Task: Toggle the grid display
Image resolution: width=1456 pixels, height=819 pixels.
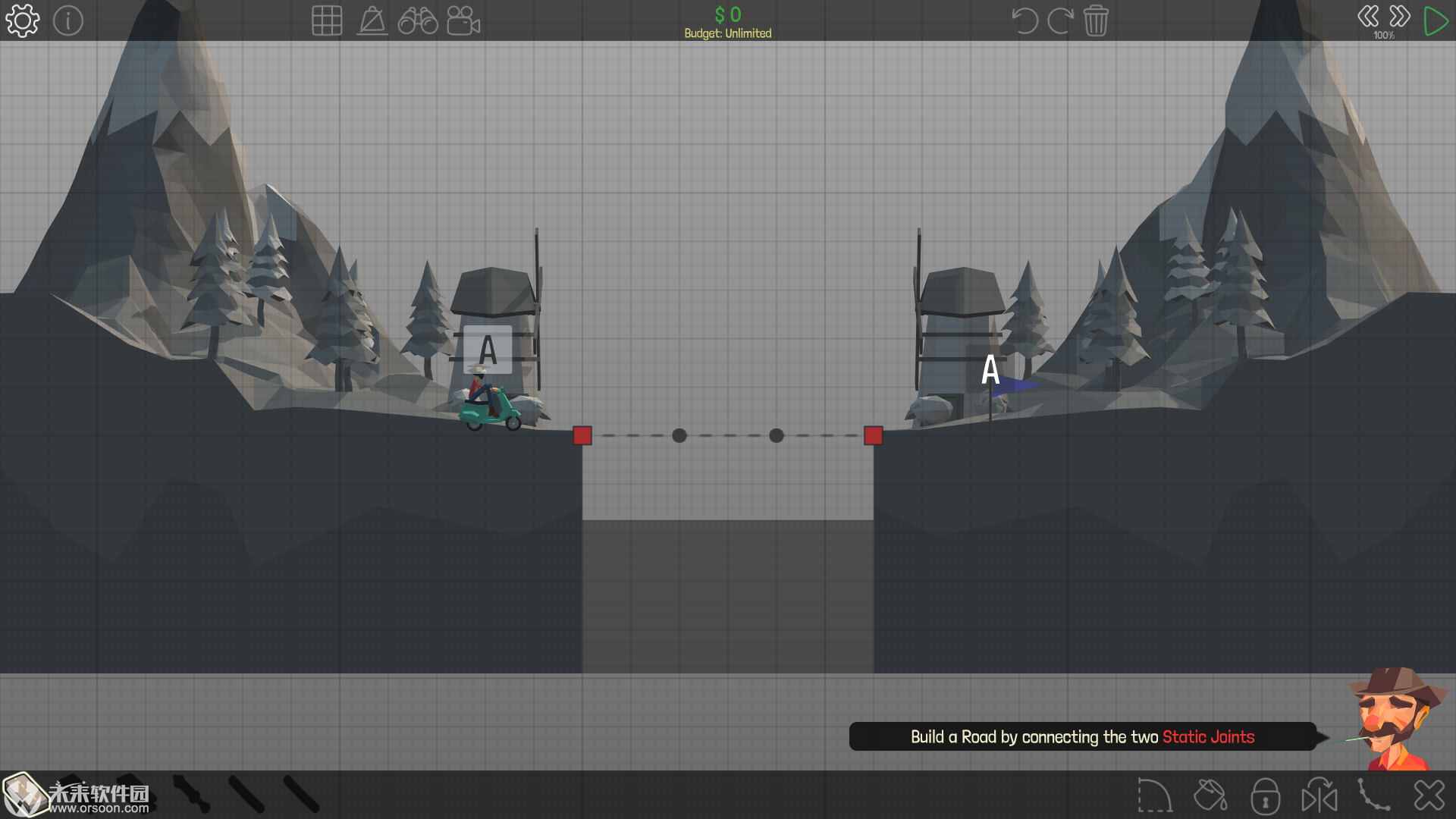Action: [x=327, y=20]
